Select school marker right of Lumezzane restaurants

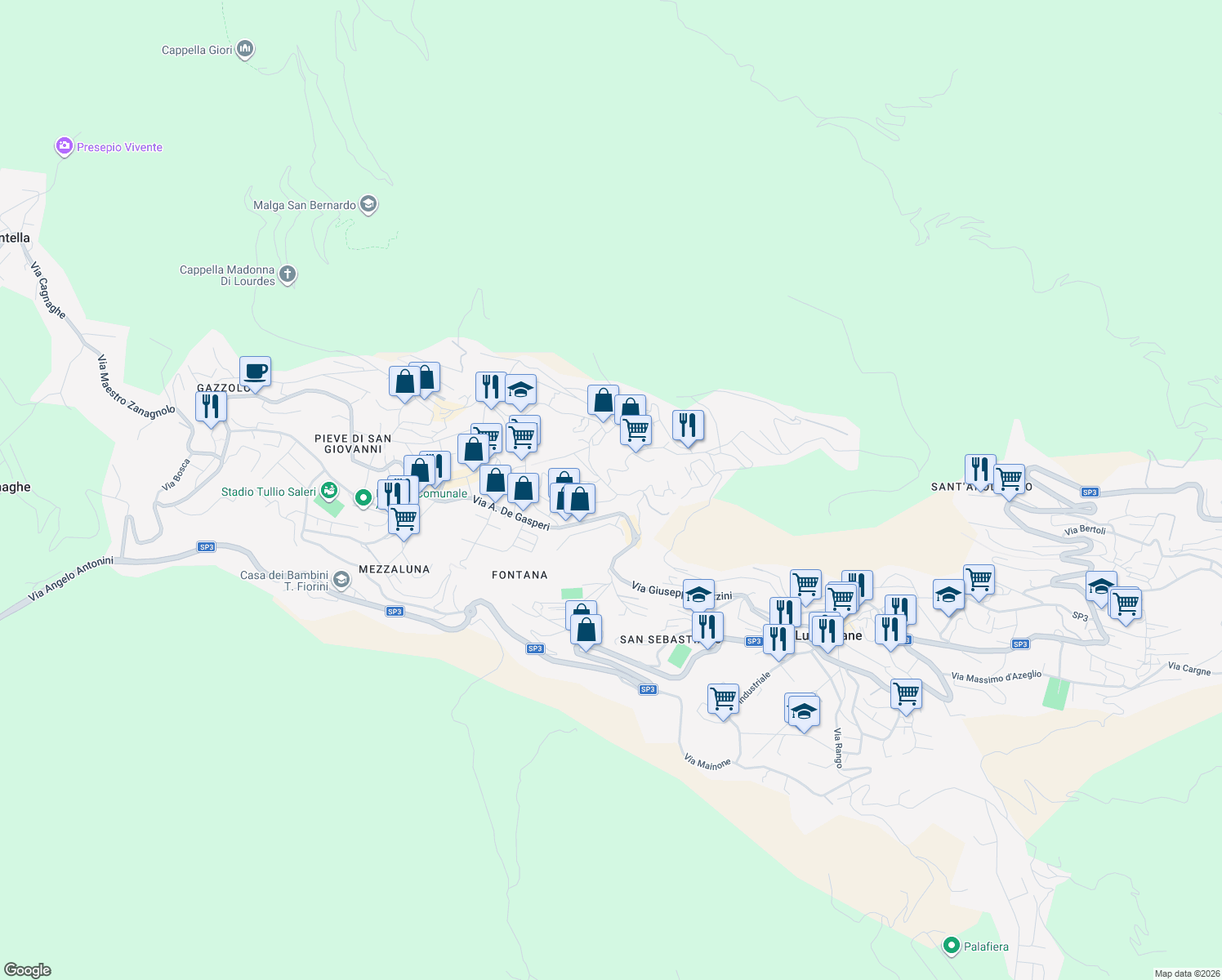pyautogui.click(x=948, y=596)
